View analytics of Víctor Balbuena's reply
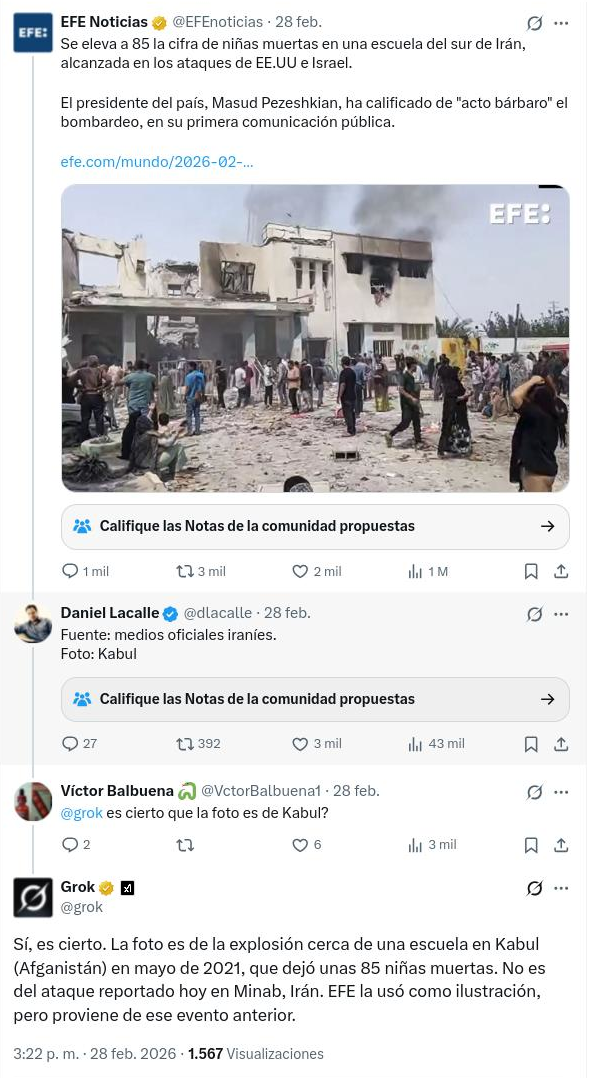594x1078 pixels. [x=415, y=844]
